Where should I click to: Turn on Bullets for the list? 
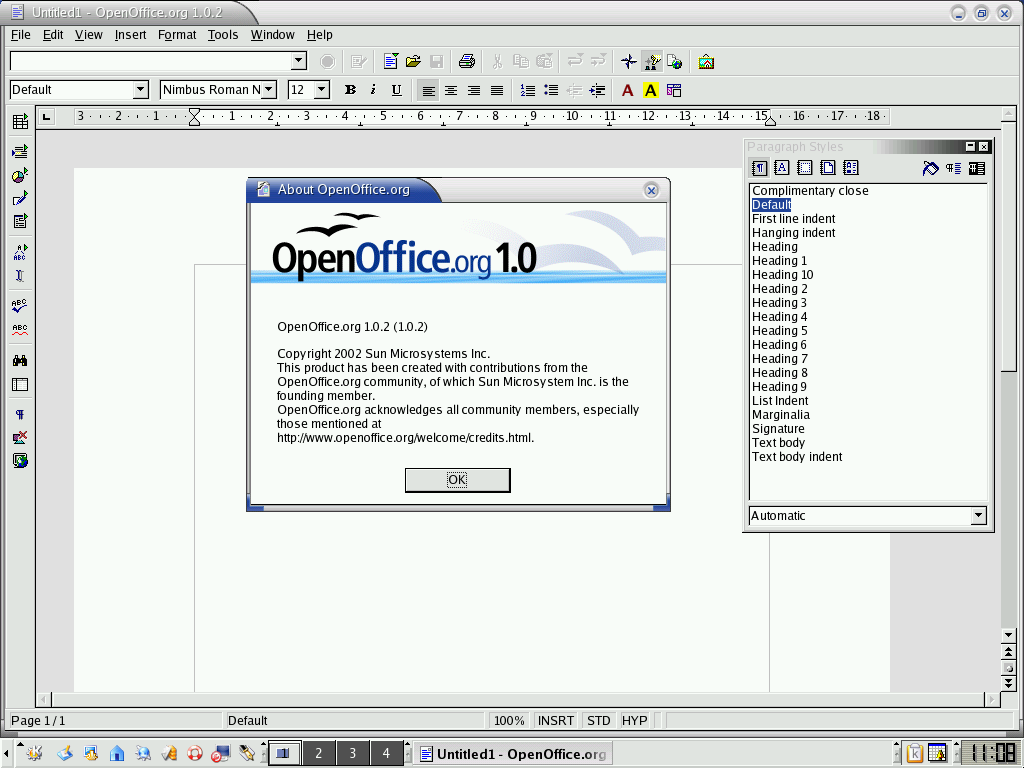click(551, 90)
